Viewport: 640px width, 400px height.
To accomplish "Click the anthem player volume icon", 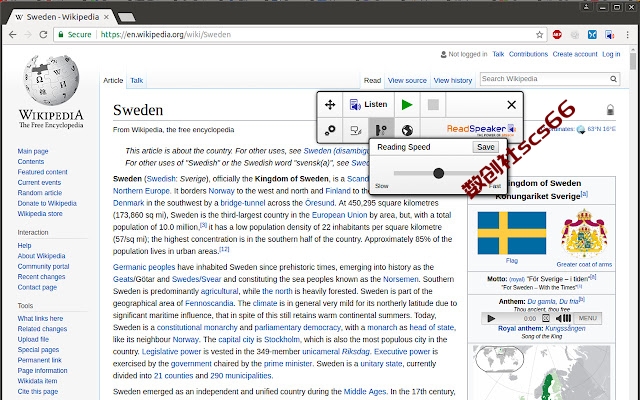I will pyautogui.click(x=563, y=318).
